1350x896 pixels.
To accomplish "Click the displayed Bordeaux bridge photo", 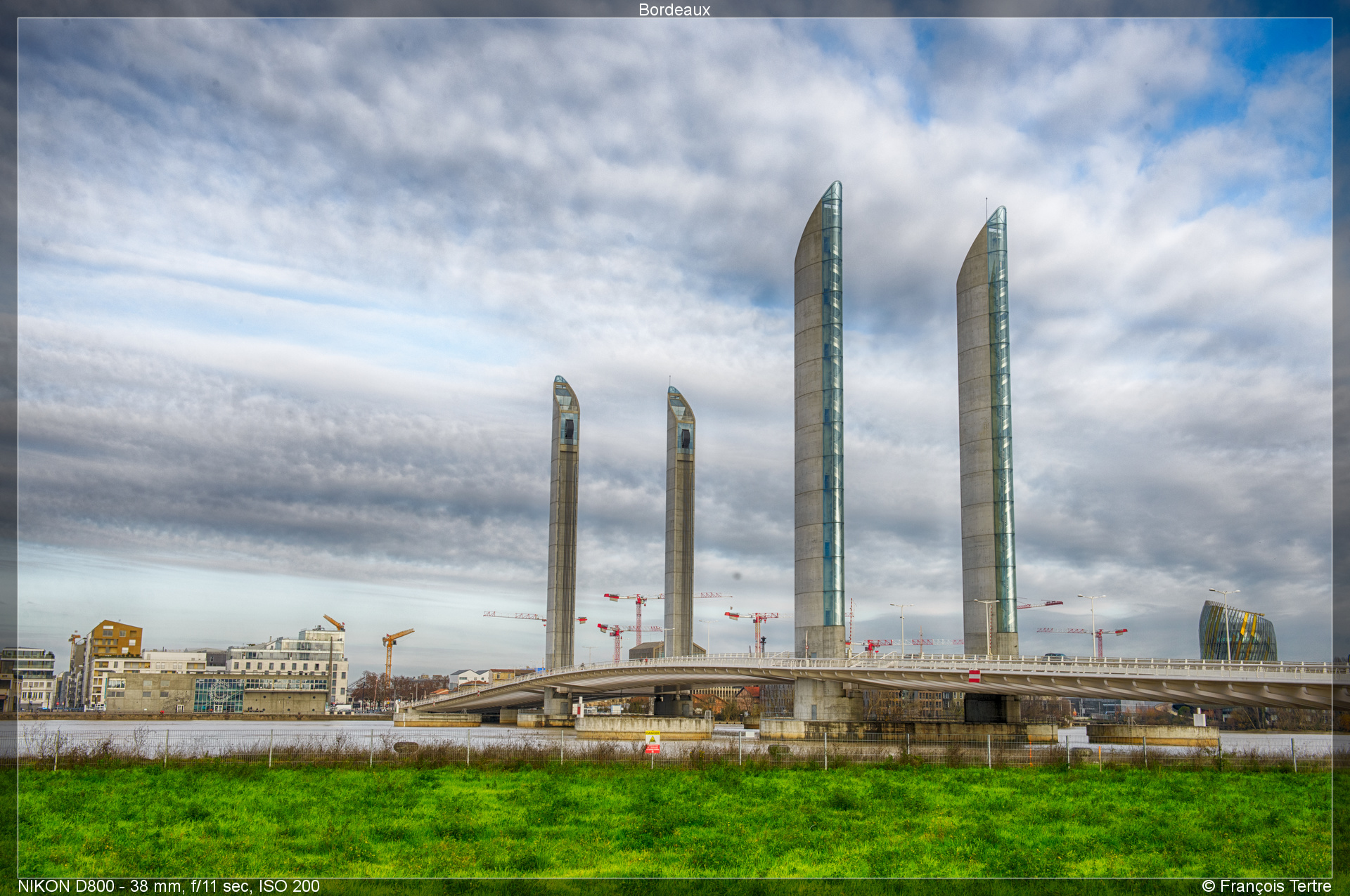I will [675, 448].
